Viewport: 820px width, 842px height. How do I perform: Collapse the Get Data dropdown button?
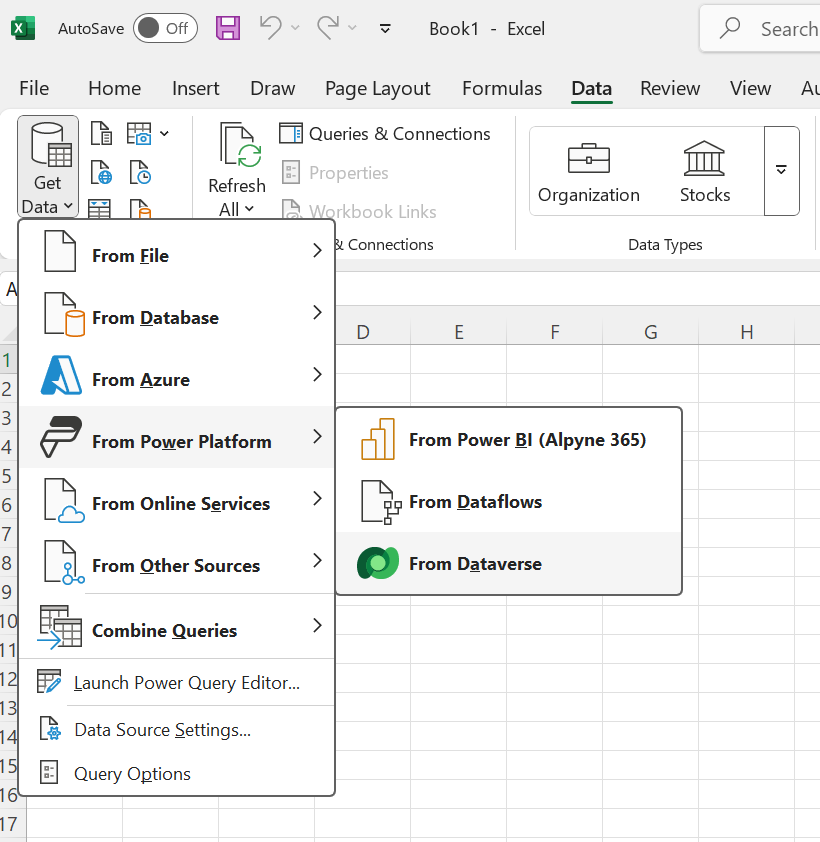point(48,166)
